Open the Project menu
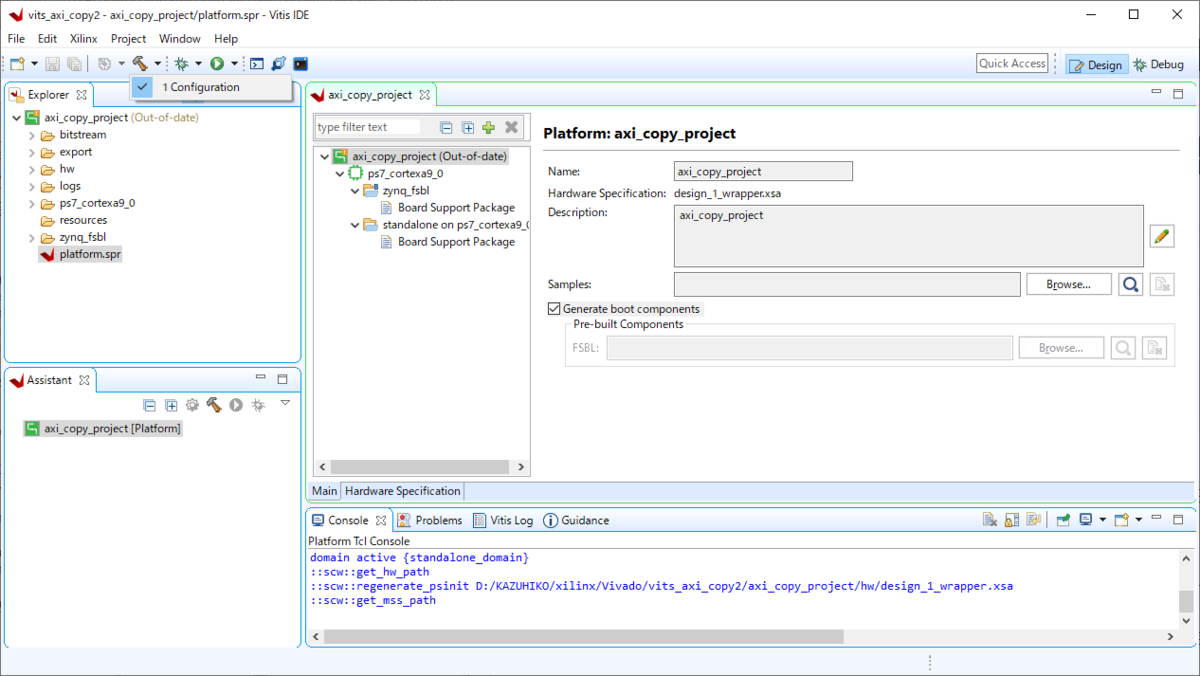 click(x=128, y=39)
